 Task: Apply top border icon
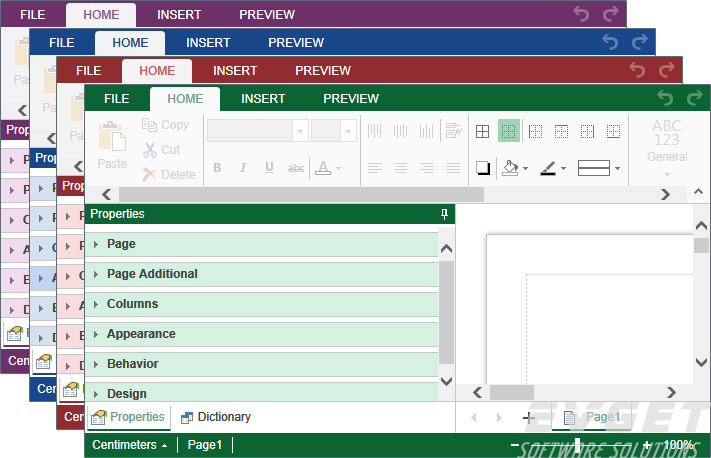pyautogui.click(x=561, y=132)
